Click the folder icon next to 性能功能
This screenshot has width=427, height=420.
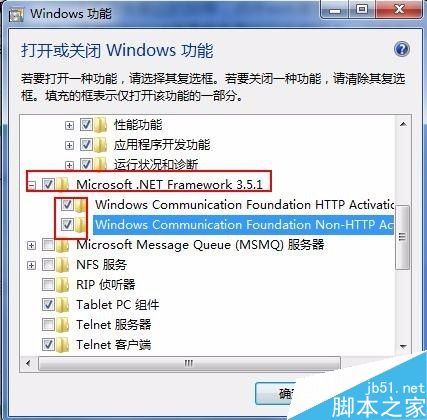[100, 125]
